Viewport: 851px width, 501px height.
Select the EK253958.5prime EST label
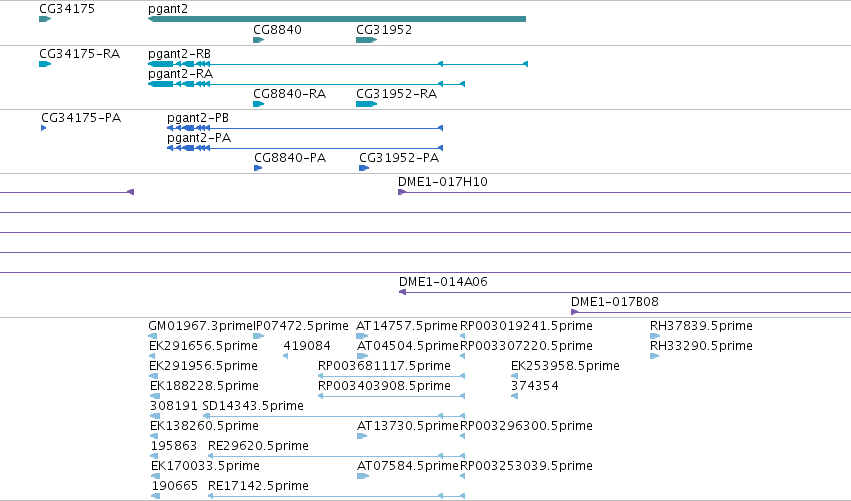(x=565, y=366)
